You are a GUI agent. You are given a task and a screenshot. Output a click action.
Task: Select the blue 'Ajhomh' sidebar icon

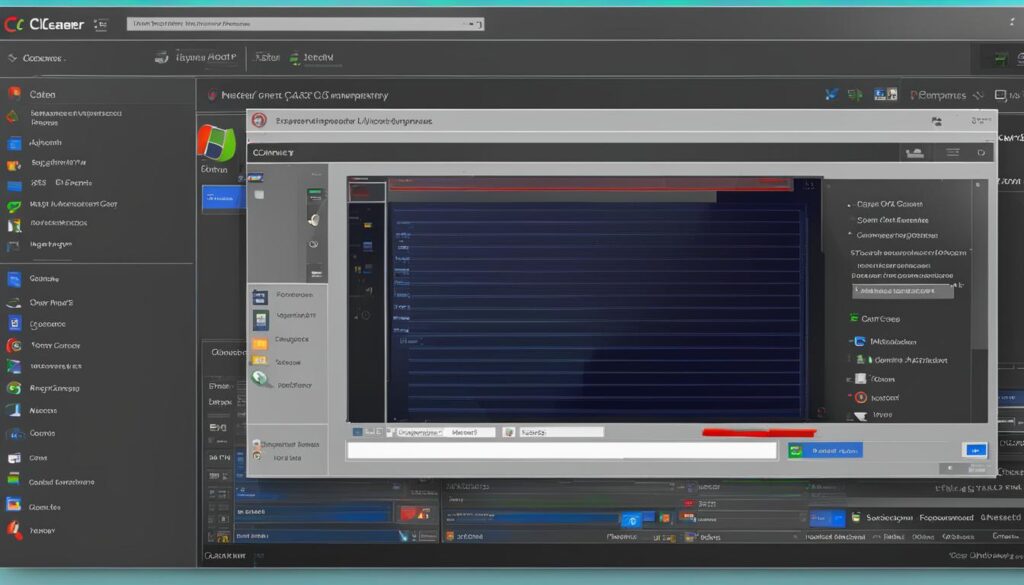pyautogui.click(x=14, y=142)
